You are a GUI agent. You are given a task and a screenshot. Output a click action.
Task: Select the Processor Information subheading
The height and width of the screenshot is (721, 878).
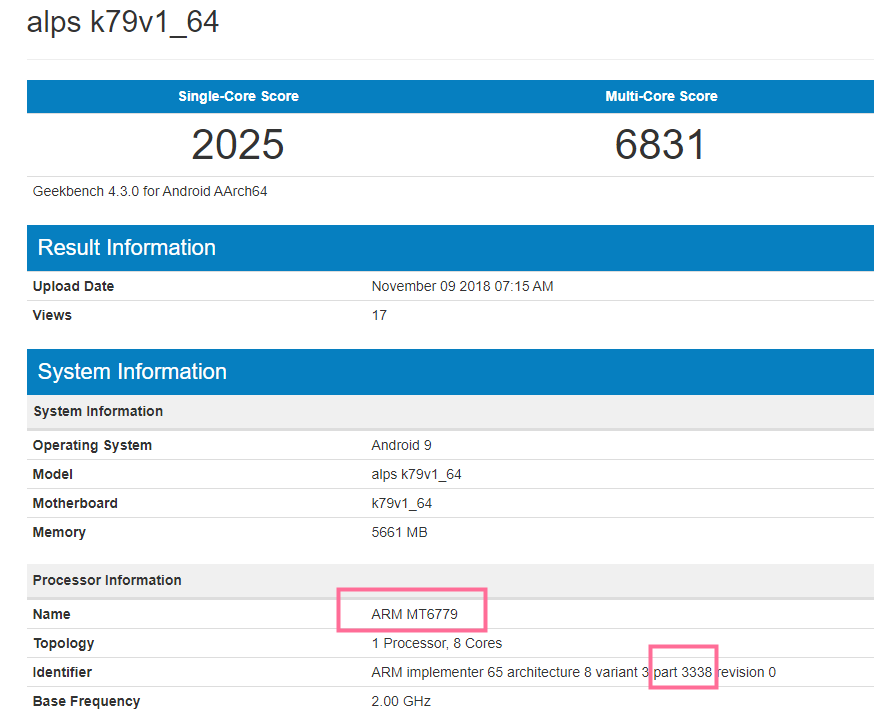[x=107, y=581]
